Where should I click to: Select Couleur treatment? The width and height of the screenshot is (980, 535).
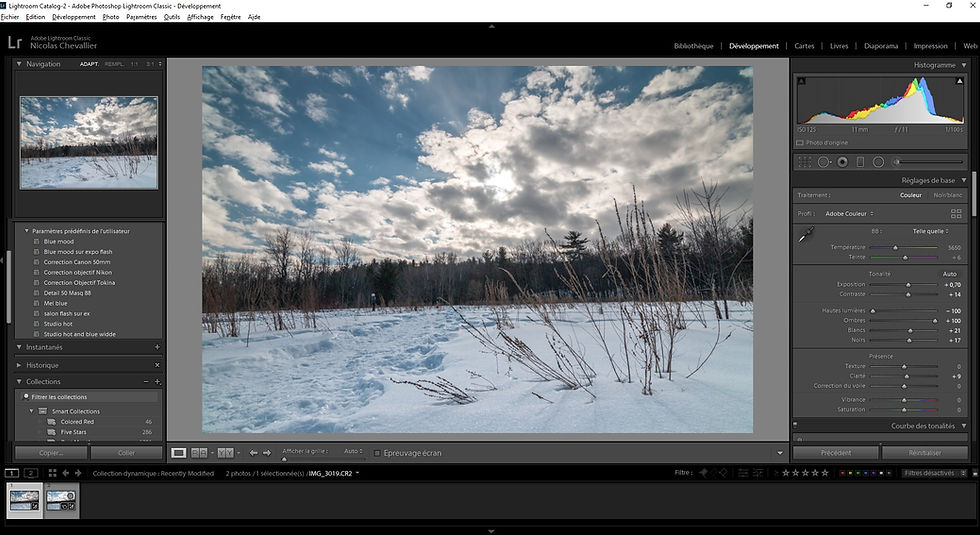911,195
